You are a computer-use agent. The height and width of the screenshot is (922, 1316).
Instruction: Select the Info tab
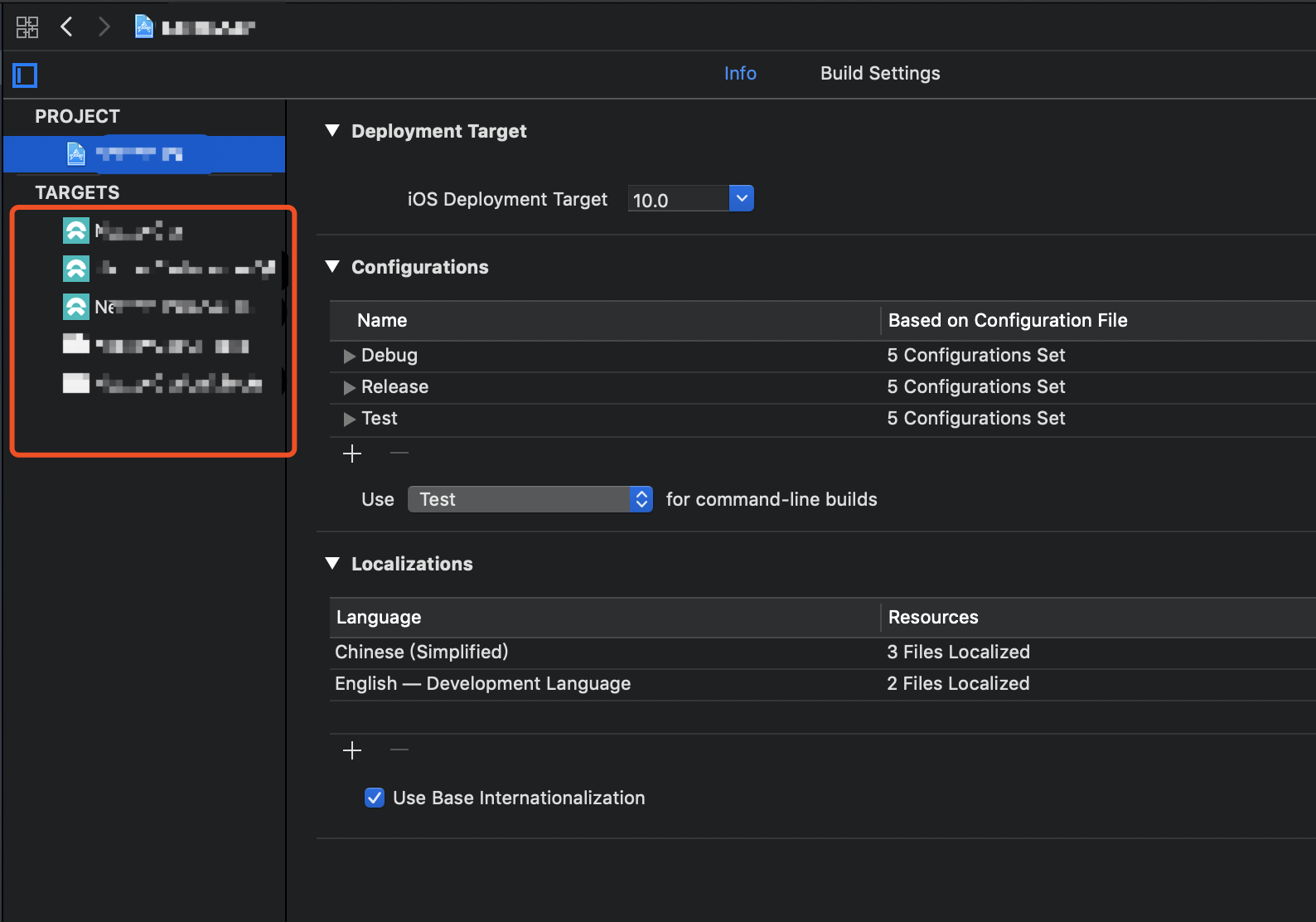(x=740, y=74)
